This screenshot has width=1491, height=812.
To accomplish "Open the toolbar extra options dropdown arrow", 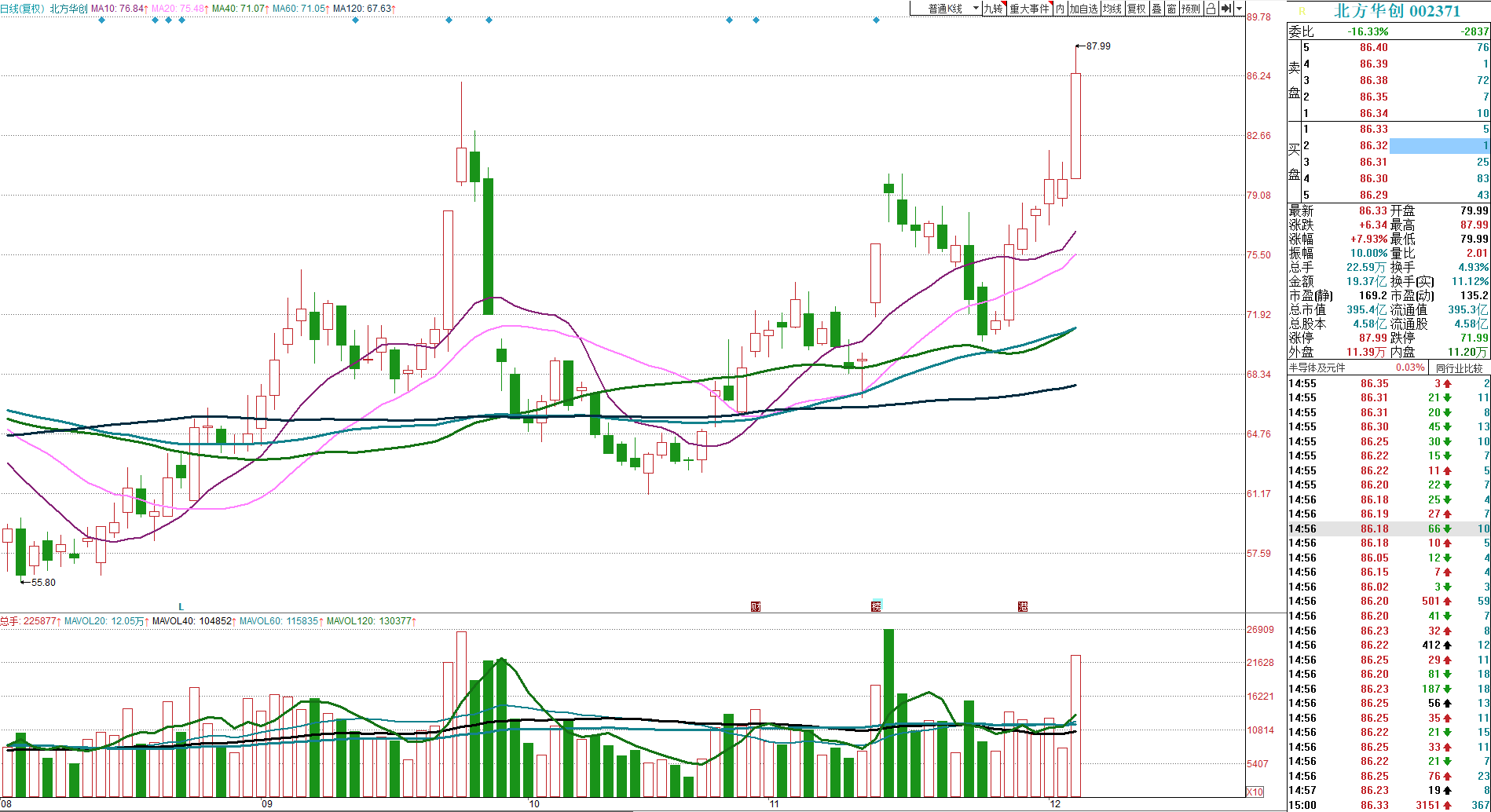I will click(1240, 9).
